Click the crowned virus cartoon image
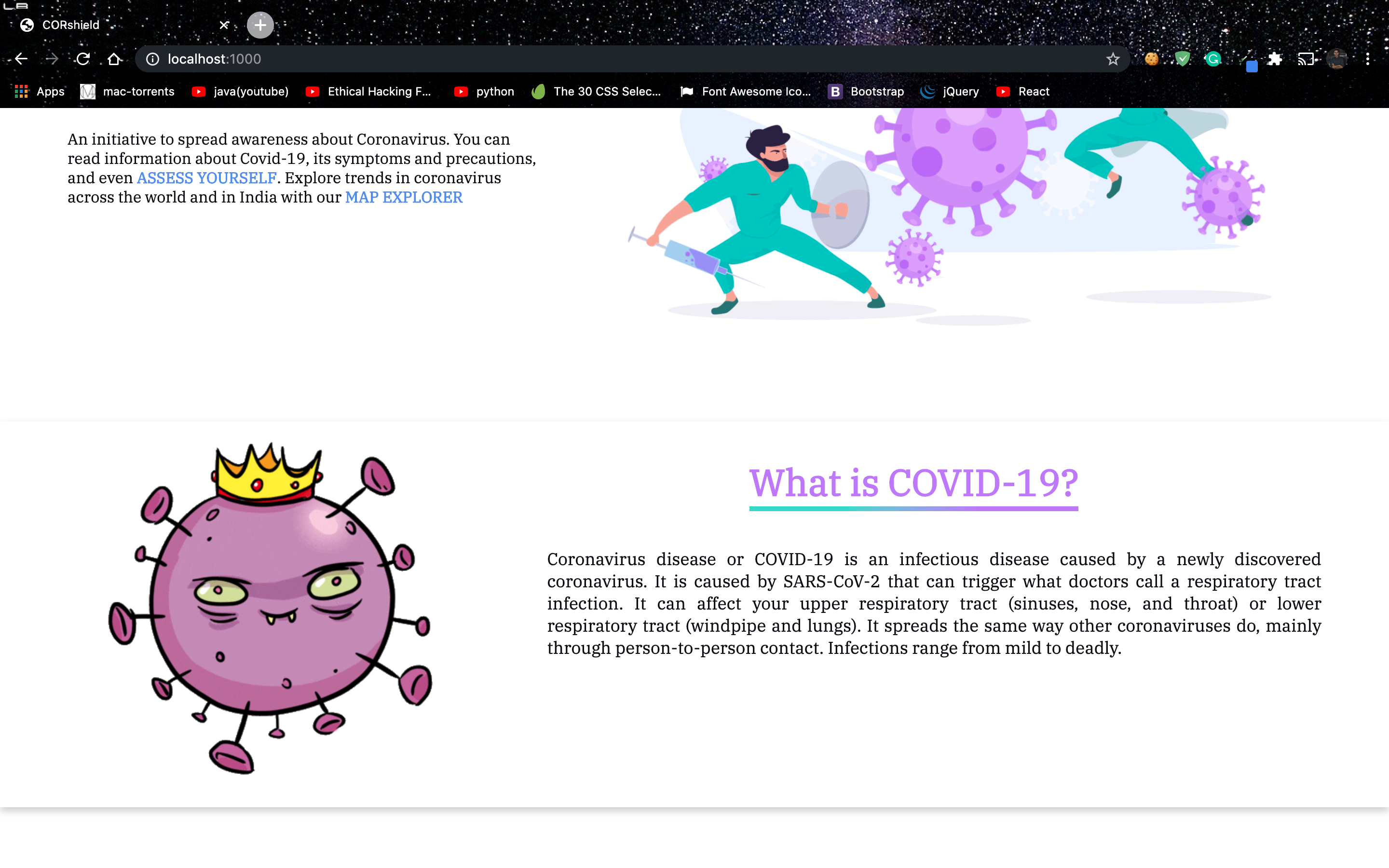1389x868 pixels. pos(270,609)
